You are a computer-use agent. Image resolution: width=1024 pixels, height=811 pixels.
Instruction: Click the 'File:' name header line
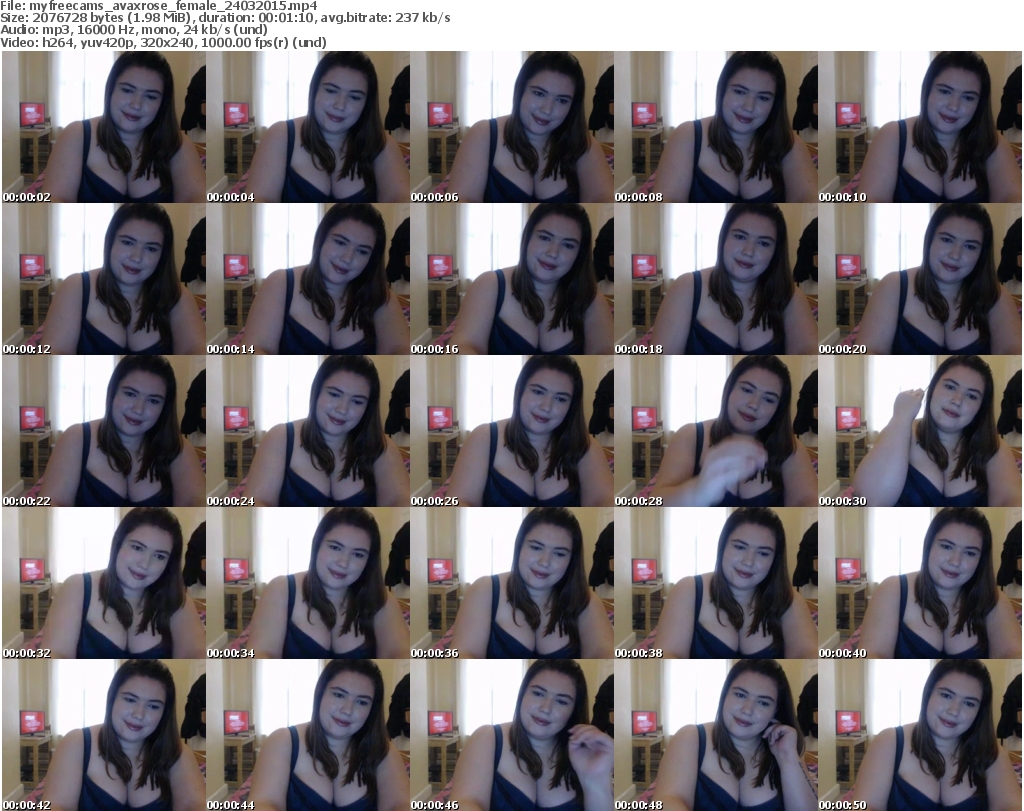(x=159, y=6)
